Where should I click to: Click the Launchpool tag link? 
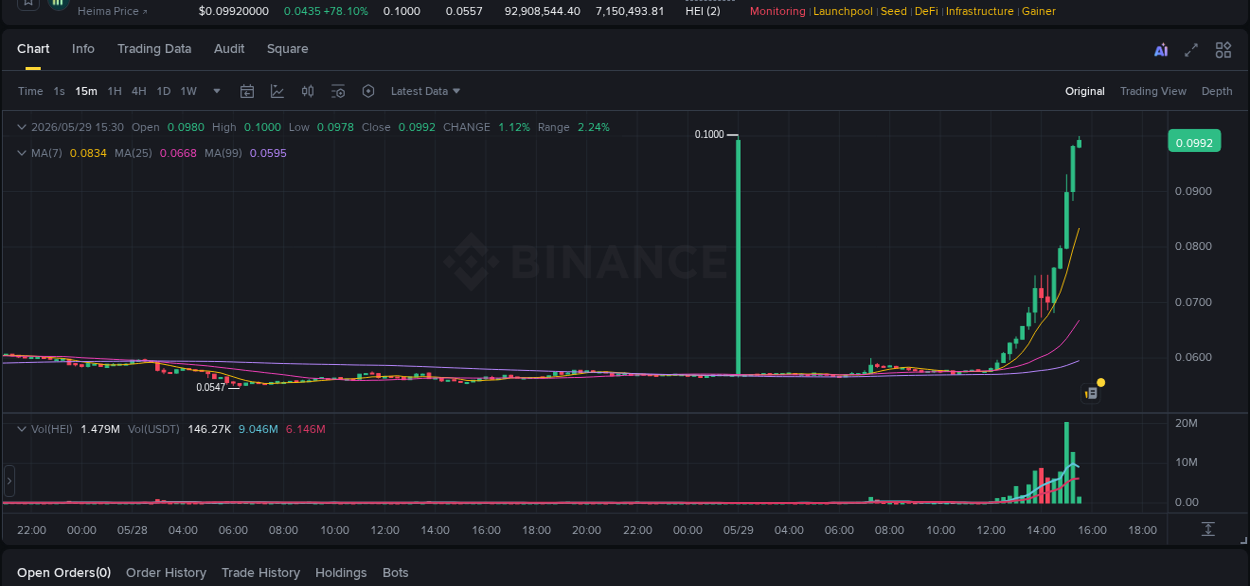tap(843, 11)
